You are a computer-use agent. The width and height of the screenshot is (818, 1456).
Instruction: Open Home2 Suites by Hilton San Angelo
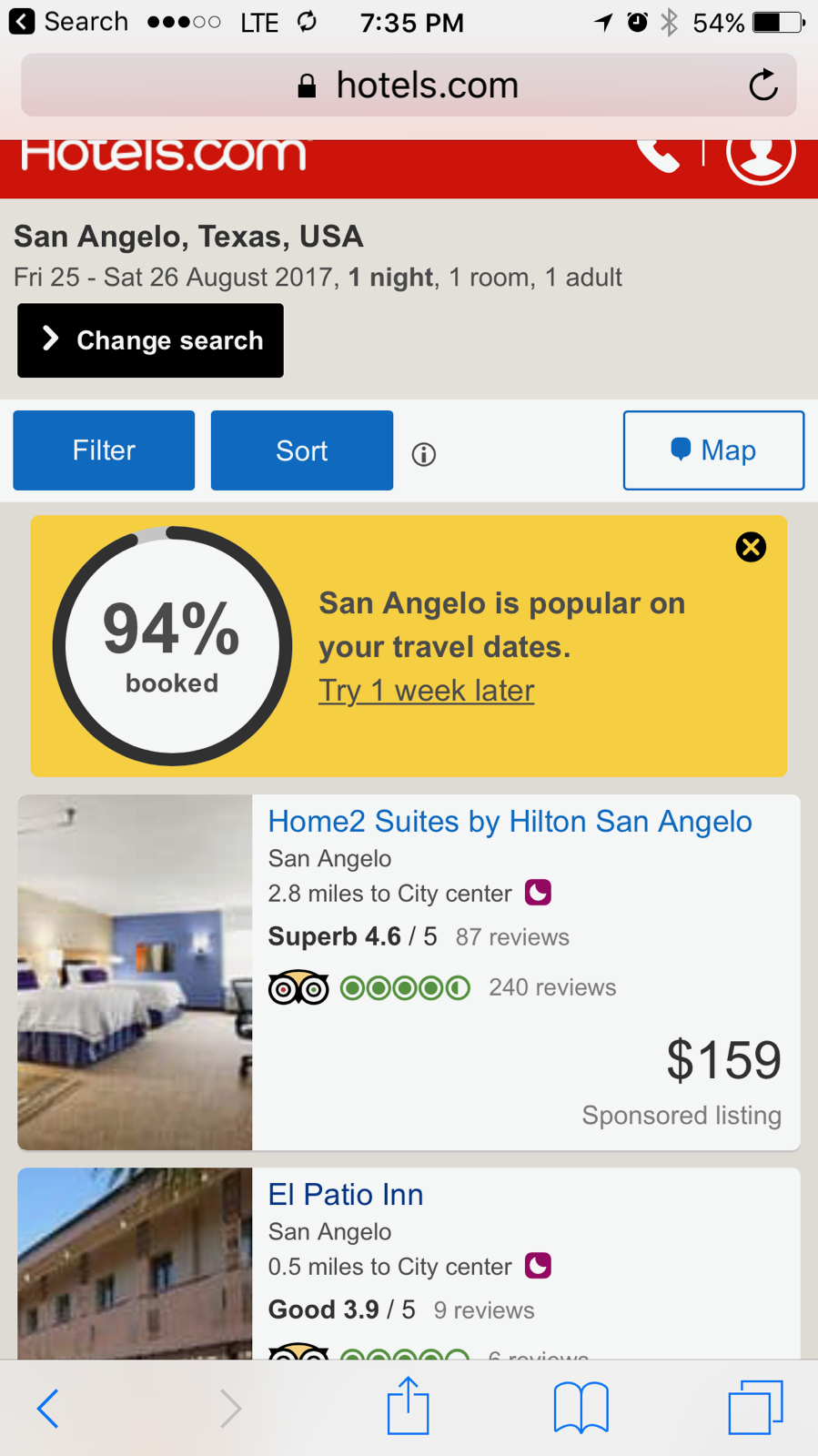click(510, 822)
